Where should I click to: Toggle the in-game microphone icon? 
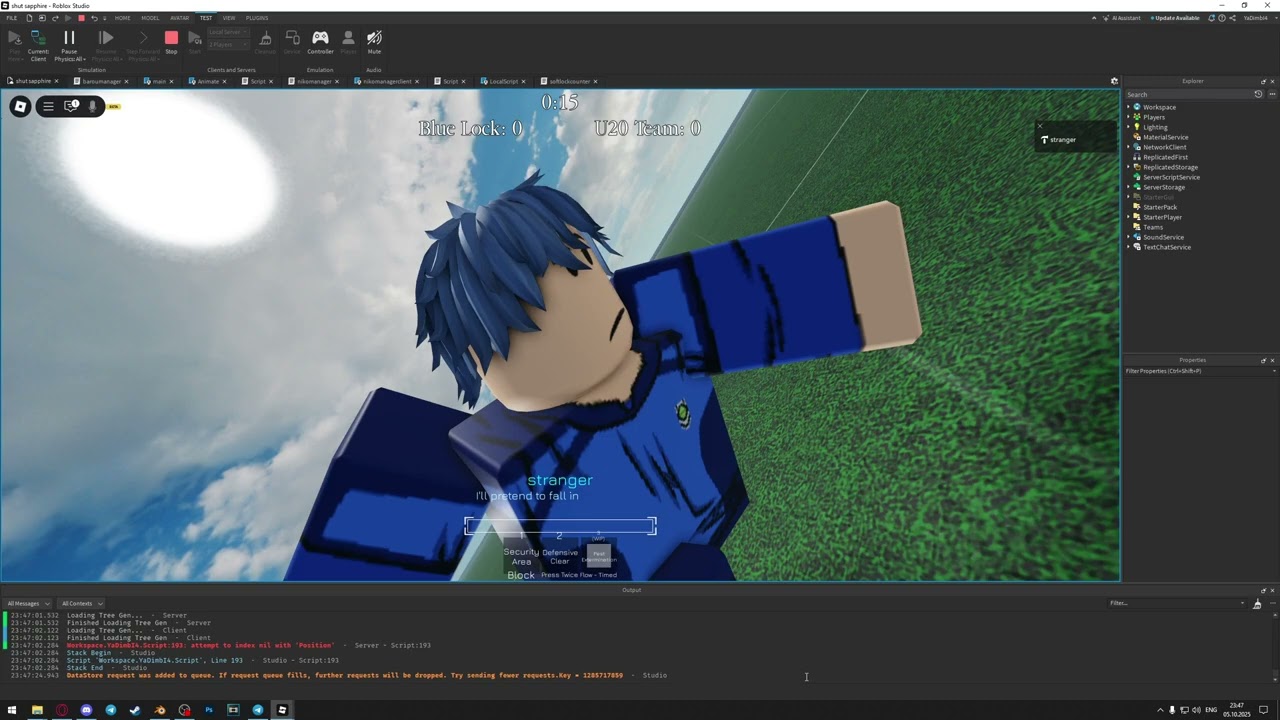pos(92,106)
